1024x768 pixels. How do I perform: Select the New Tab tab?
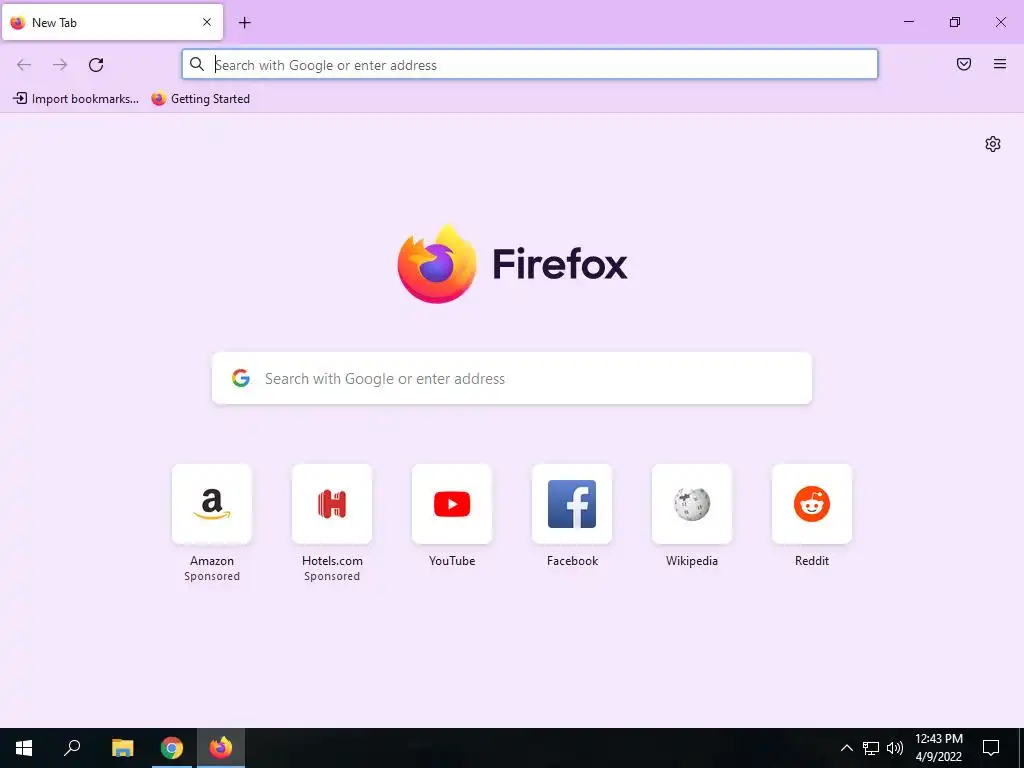click(112, 22)
